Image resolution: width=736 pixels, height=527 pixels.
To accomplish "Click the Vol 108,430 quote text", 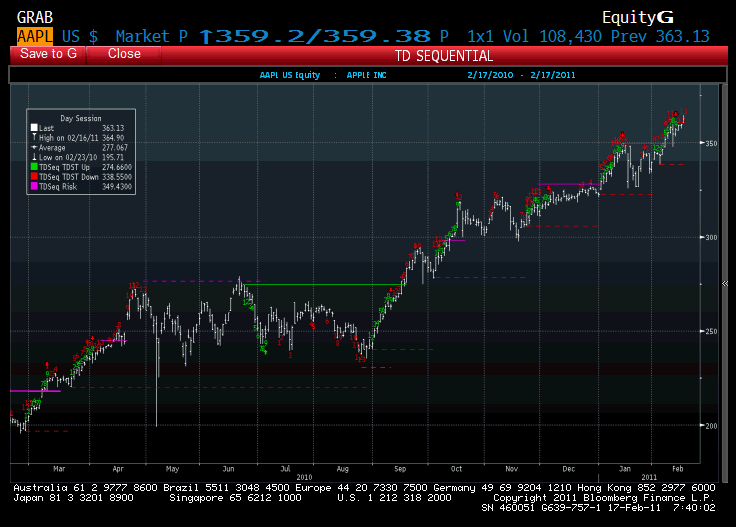I will [x=552, y=36].
